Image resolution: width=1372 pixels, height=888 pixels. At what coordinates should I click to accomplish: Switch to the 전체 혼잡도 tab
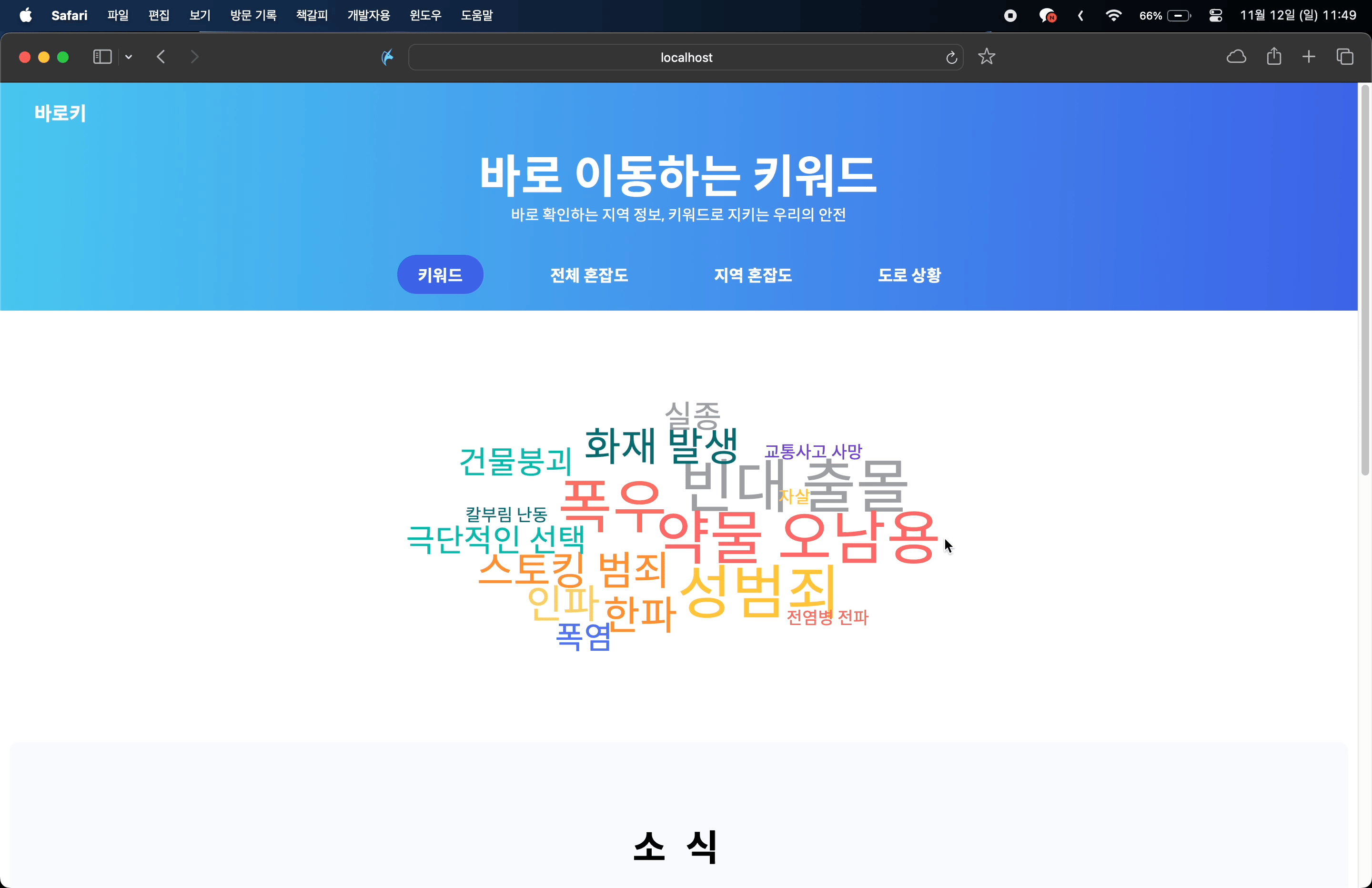tap(588, 275)
